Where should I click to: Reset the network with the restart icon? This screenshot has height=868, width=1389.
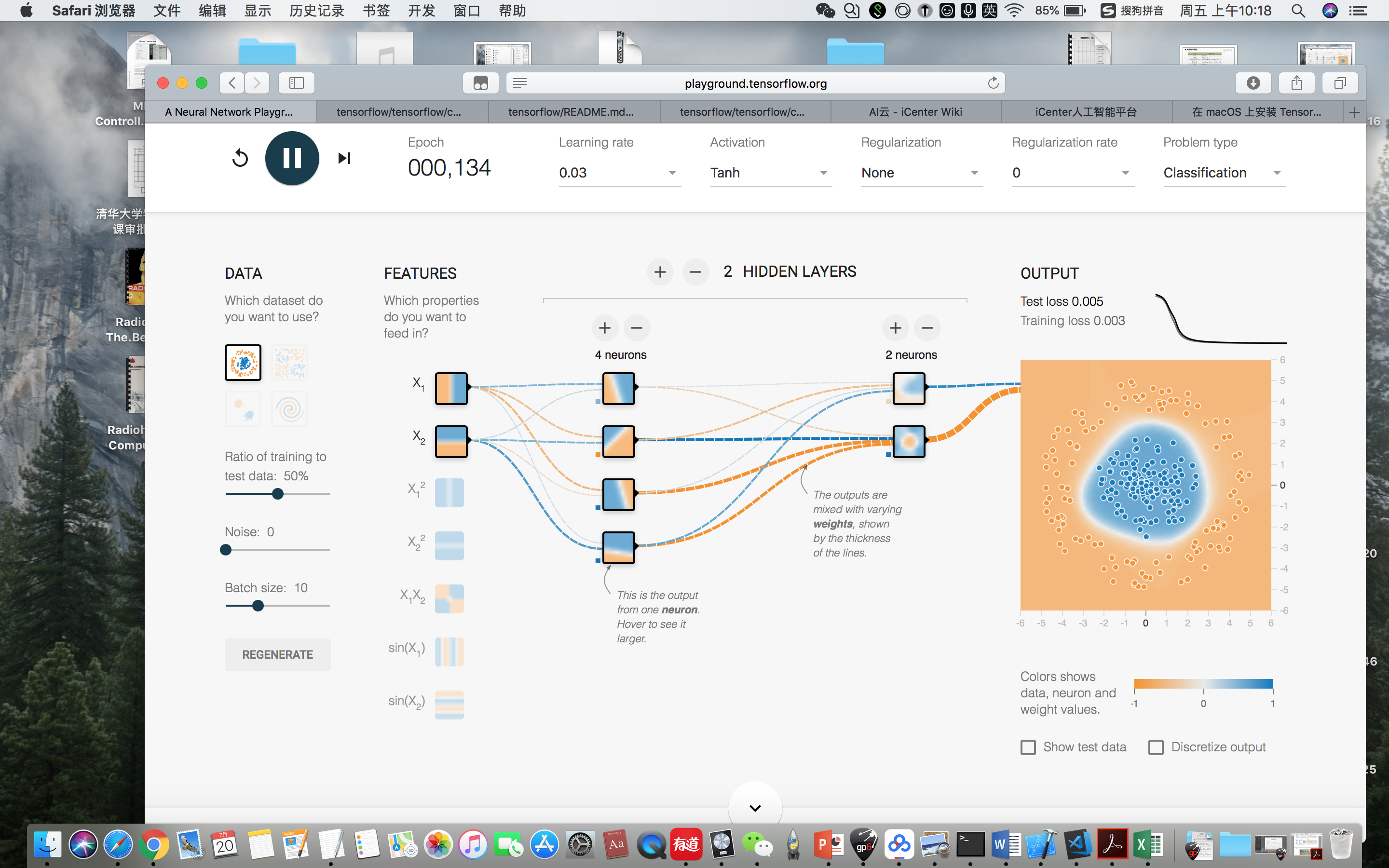tap(240, 158)
